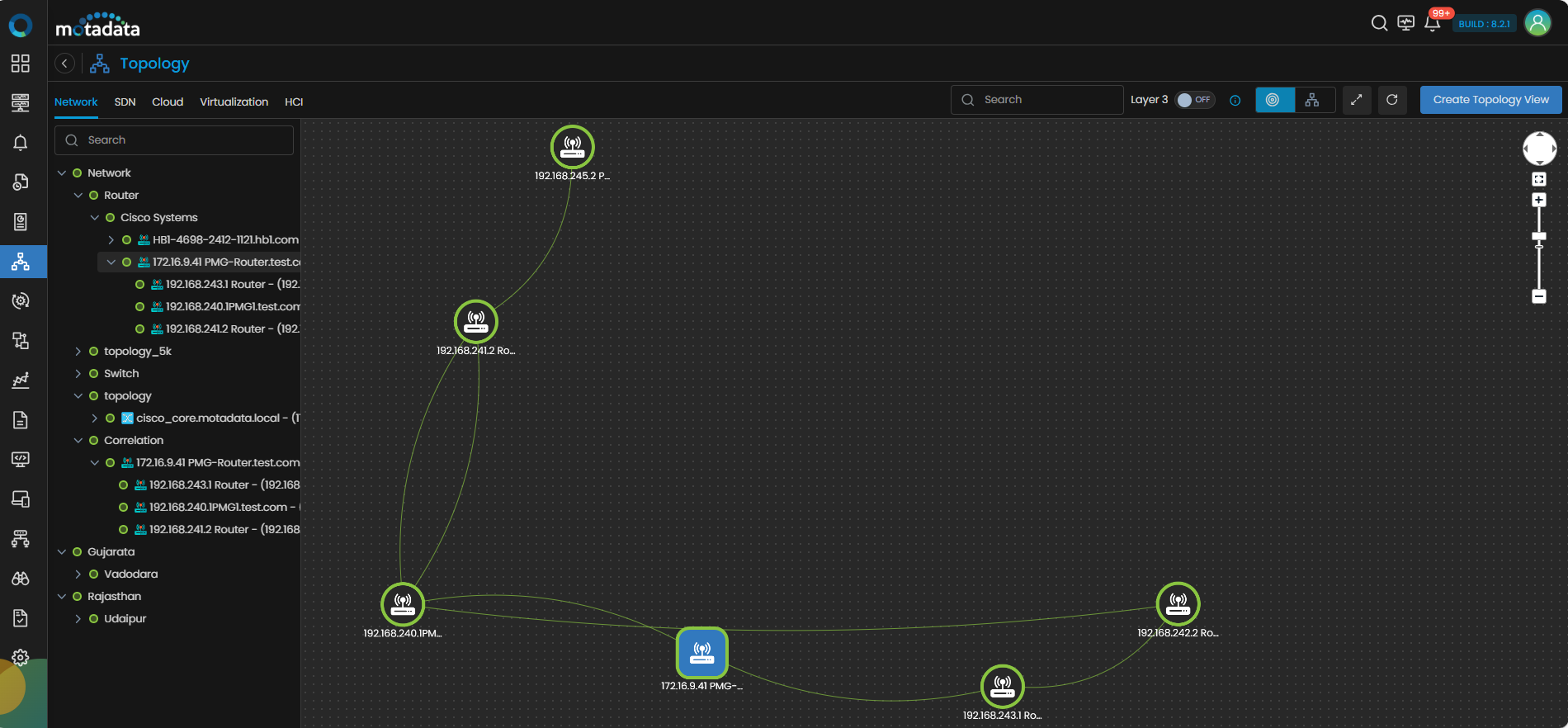Click Create Topology View button

coord(1491,100)
